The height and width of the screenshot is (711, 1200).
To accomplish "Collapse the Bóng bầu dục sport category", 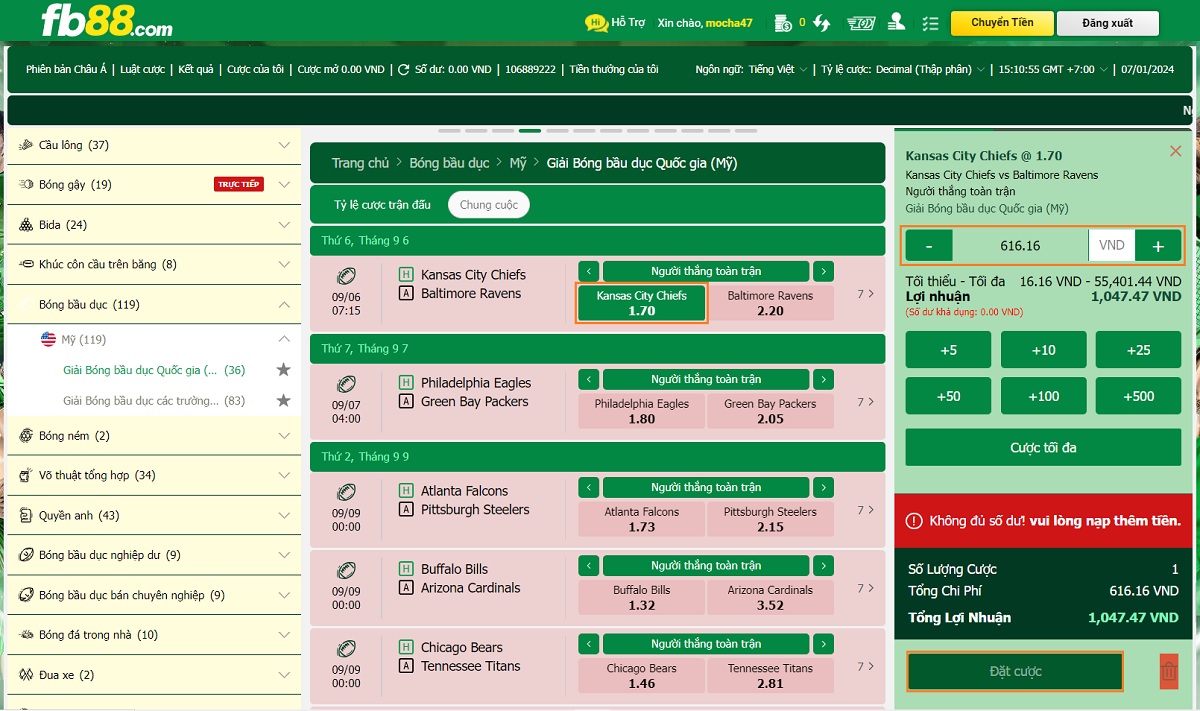I will point(284,305).
